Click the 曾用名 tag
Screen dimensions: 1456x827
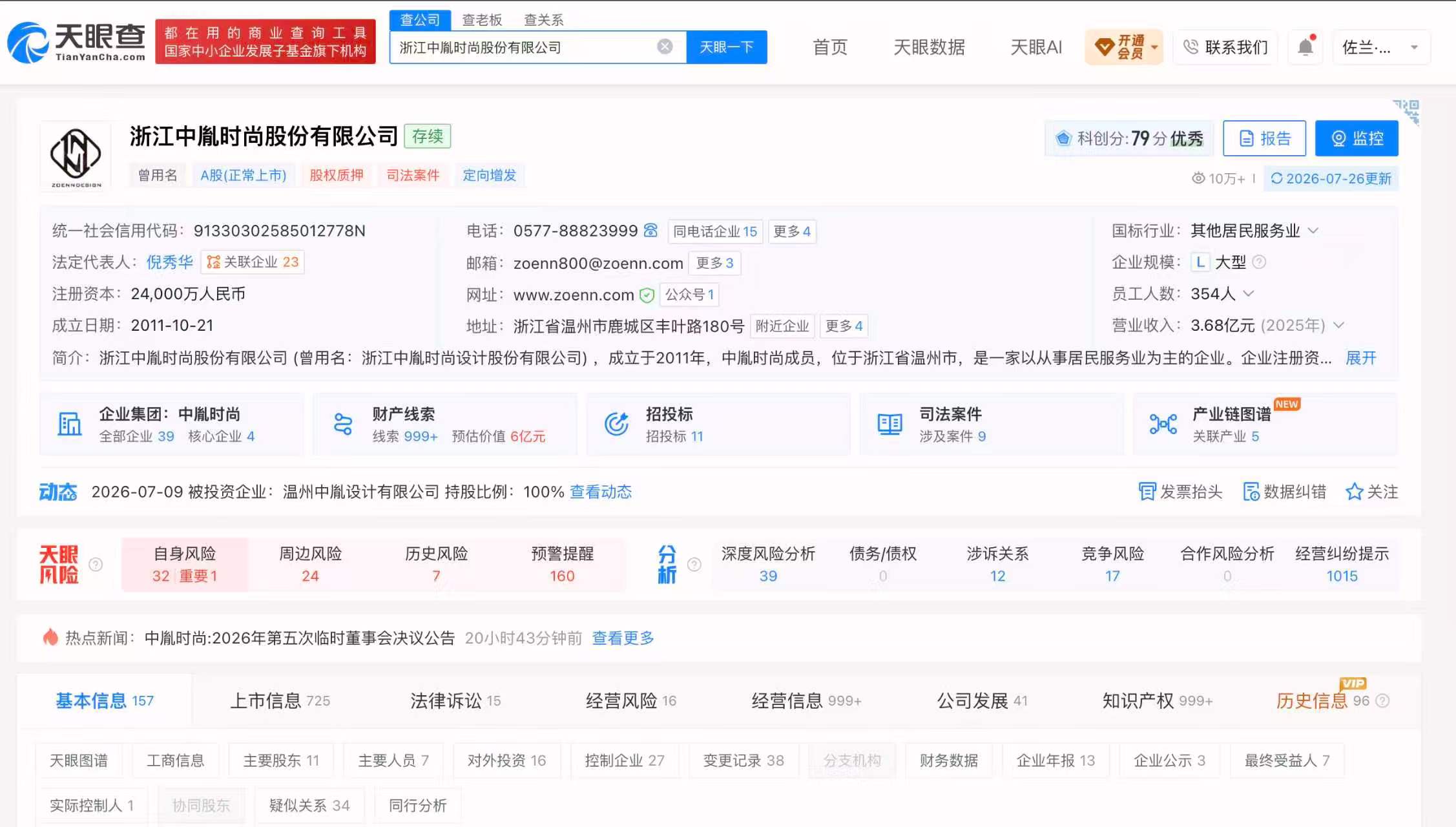pyautogui.click(x=158, y=175)
